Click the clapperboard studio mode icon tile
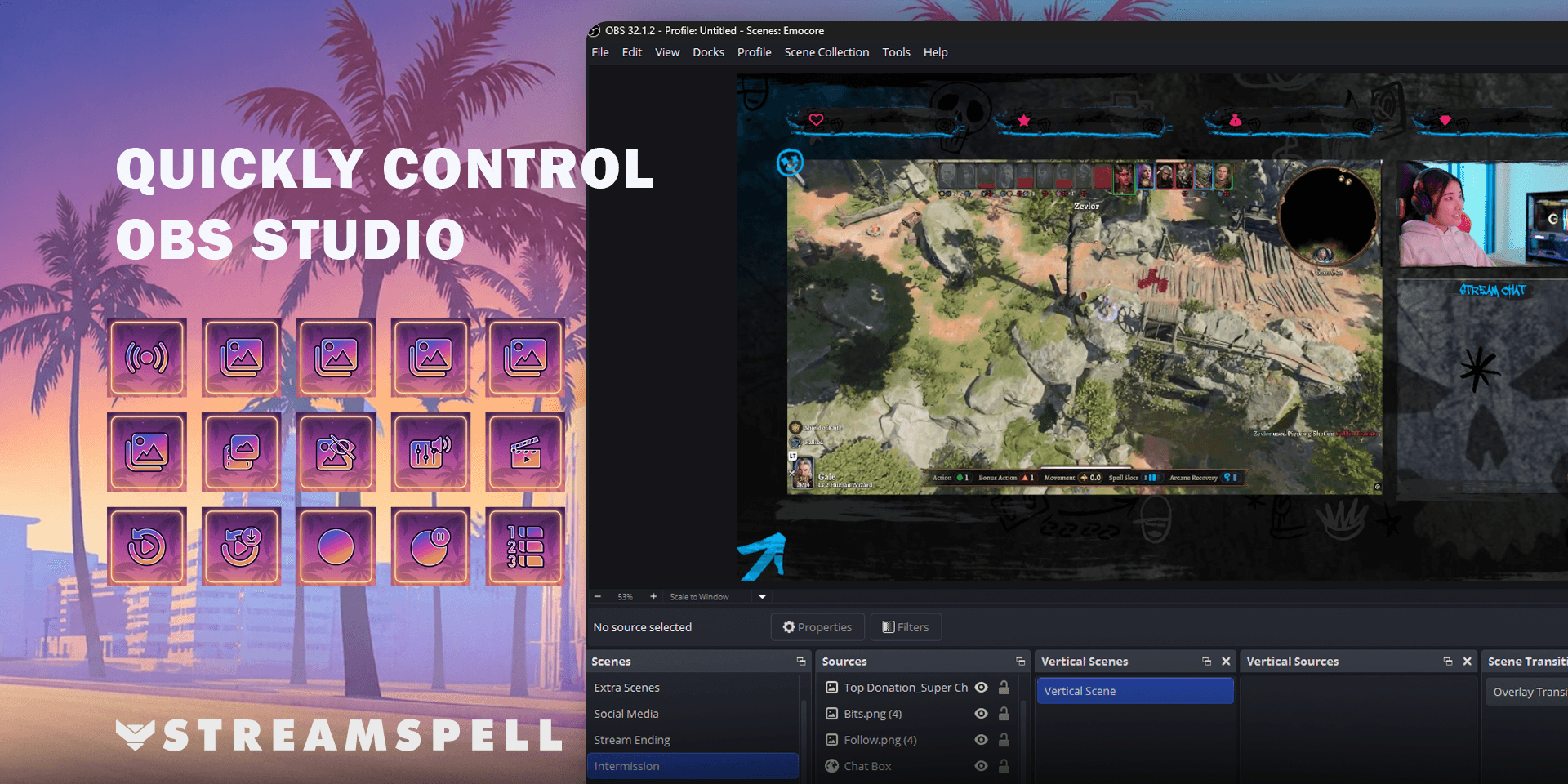Viewport: 1568px width, 784px height. pos(526,452)
